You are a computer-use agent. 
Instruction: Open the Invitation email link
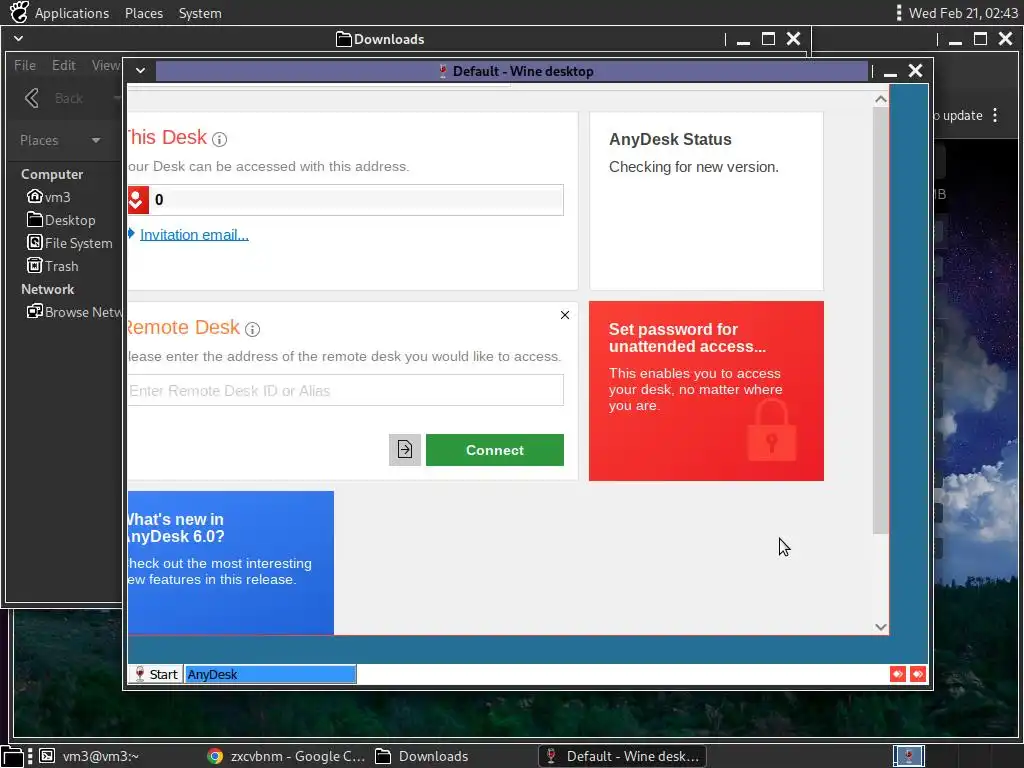pyautogui.click(x=194, y=234)
